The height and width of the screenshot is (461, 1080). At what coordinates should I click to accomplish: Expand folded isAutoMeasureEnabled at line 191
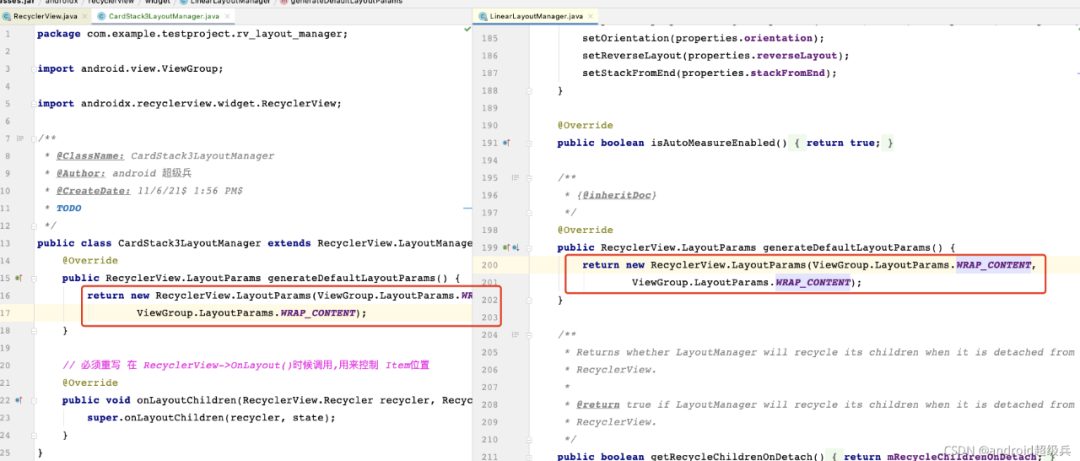coord(529,143)
